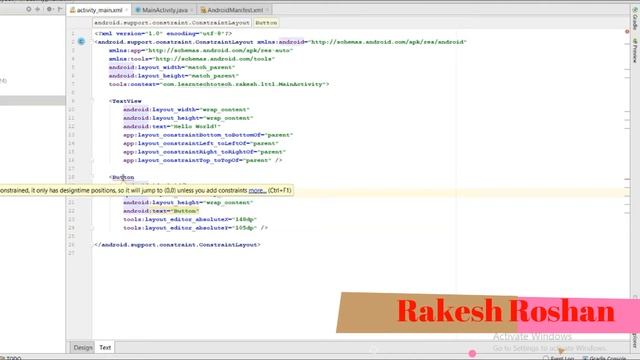Click the layout_editor_absoluteY line
The image size is (640, 360).
196,228
